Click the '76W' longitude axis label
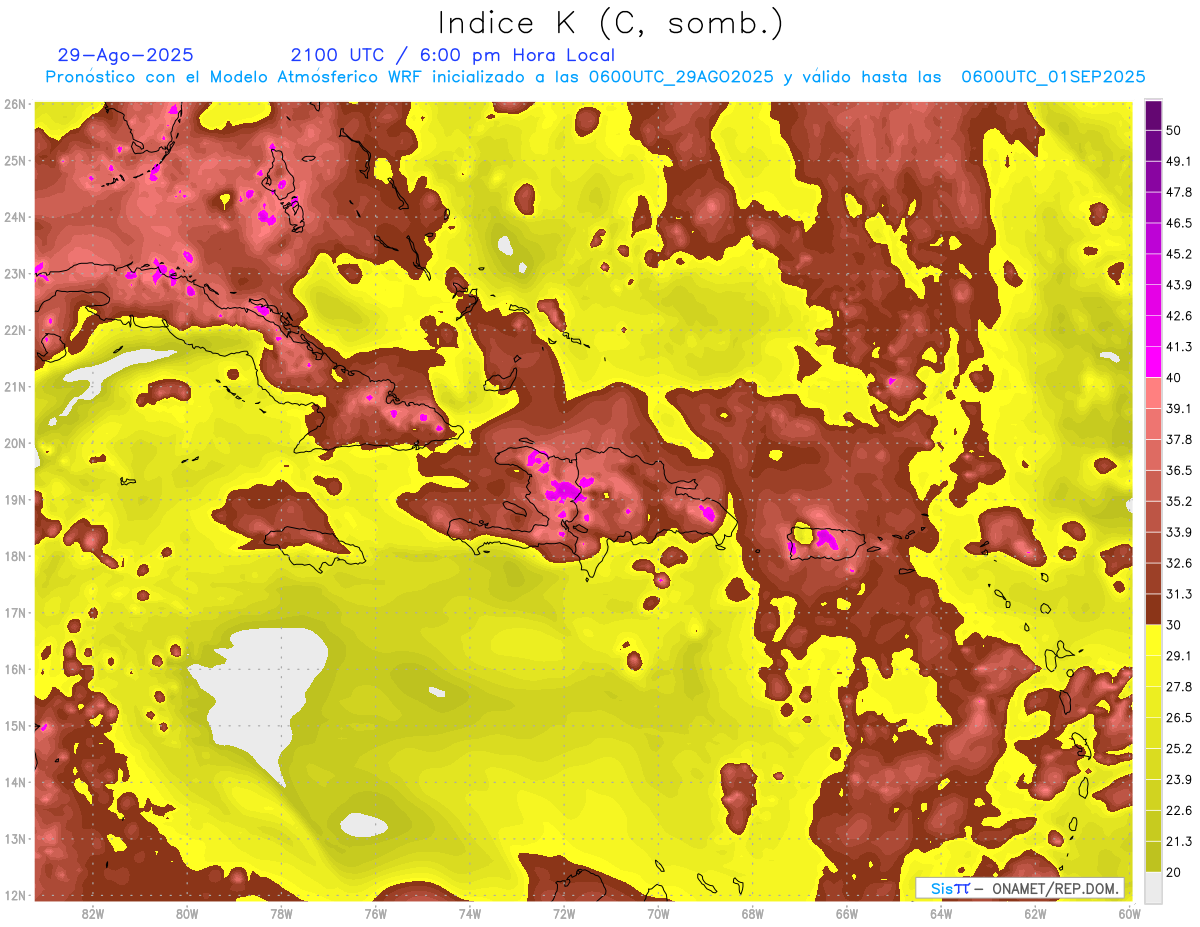 pyautogui.click(x=375, y=914)
